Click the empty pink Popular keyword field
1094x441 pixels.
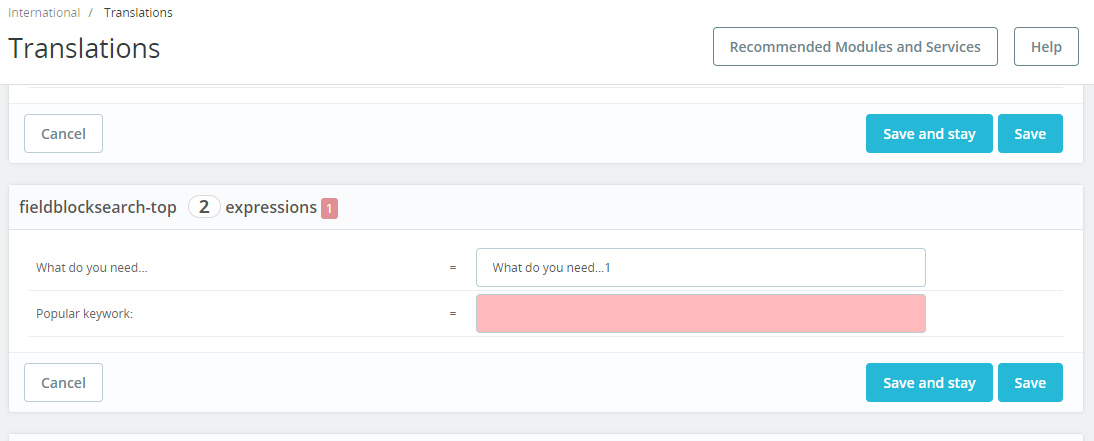point(700,313)
